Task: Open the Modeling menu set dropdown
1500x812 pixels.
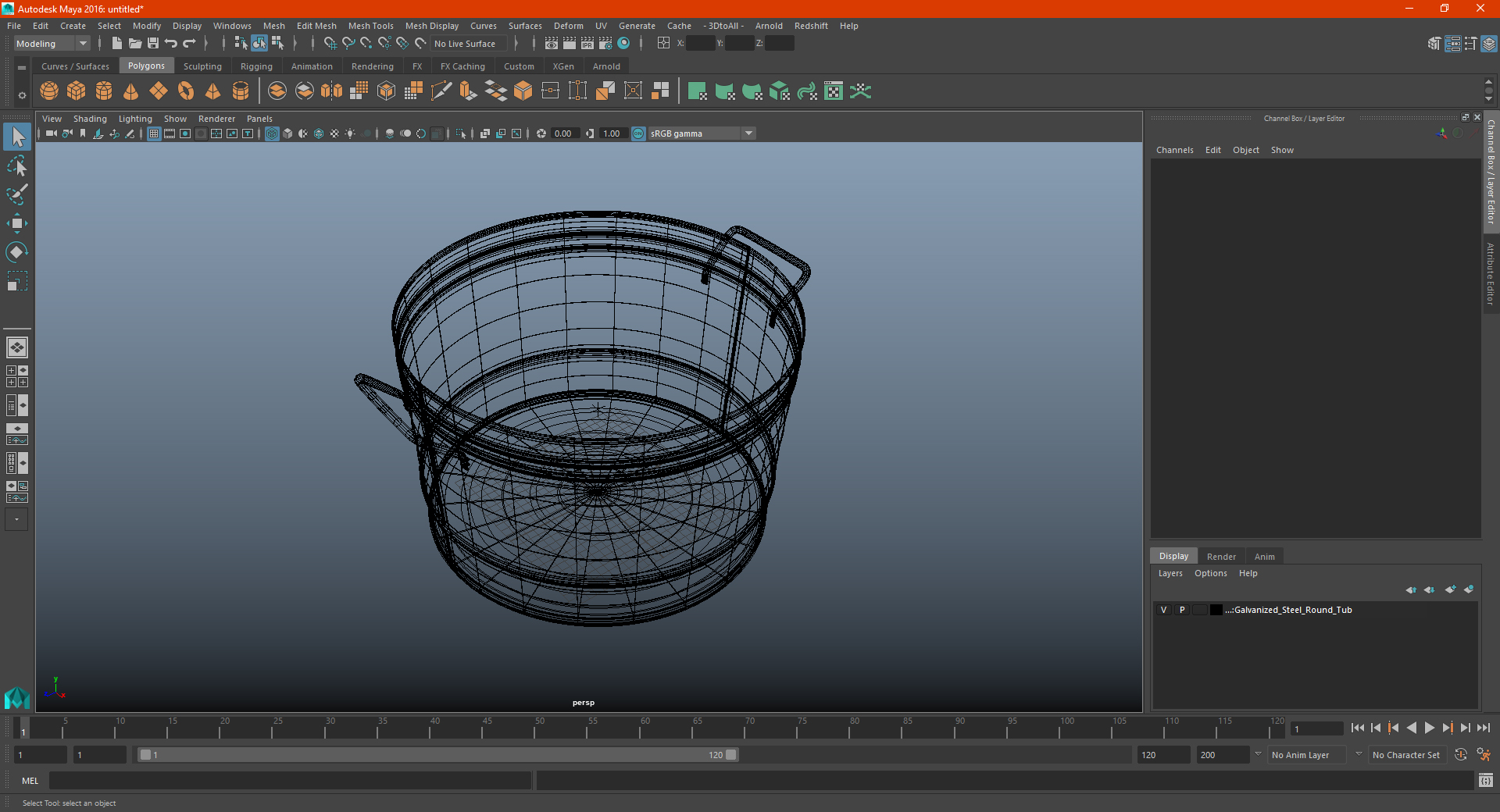Action: (x=52, y=44)
